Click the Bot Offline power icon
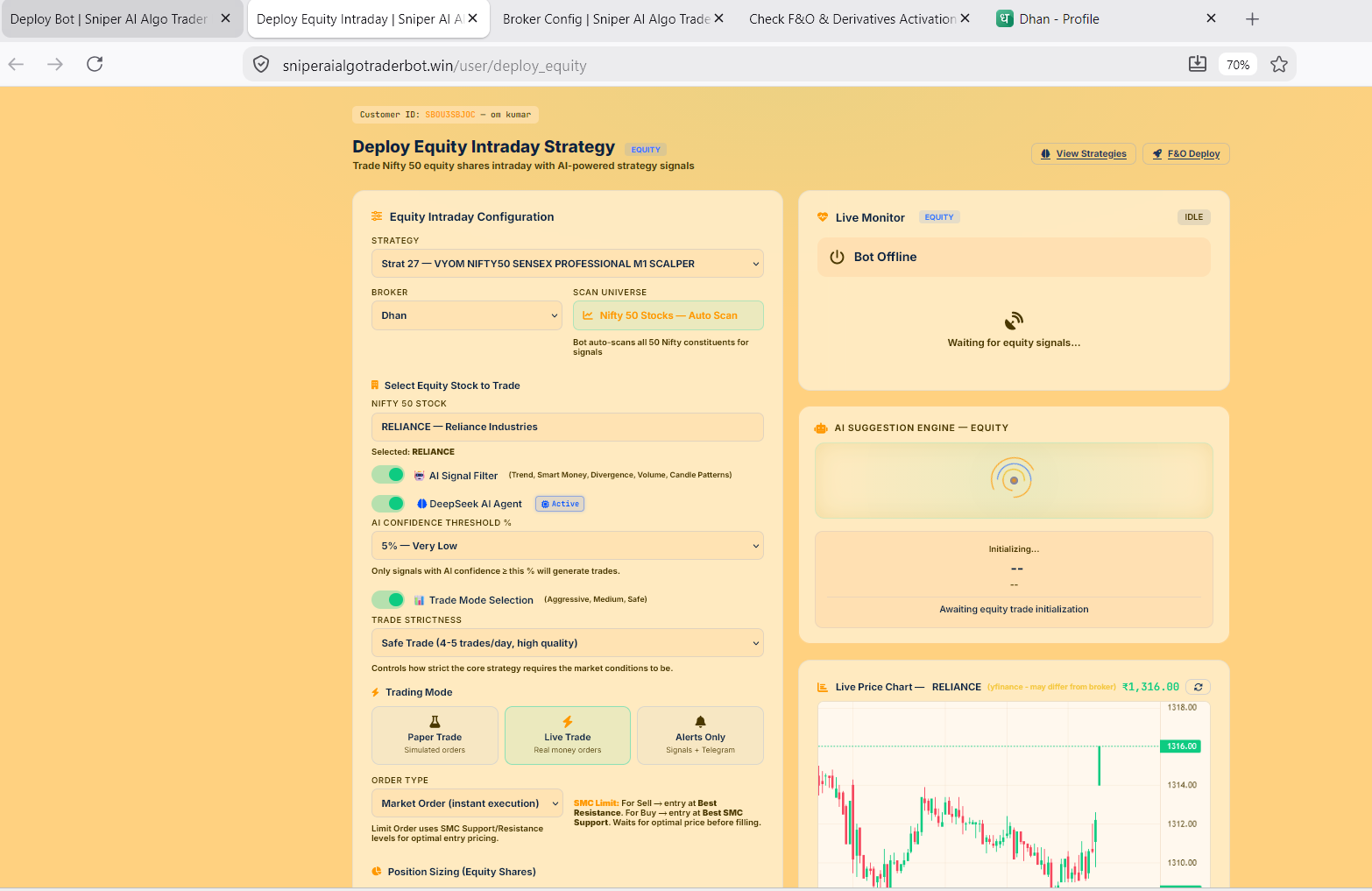The width and height of the screenshot is (1372, 891). click(837, 257)
